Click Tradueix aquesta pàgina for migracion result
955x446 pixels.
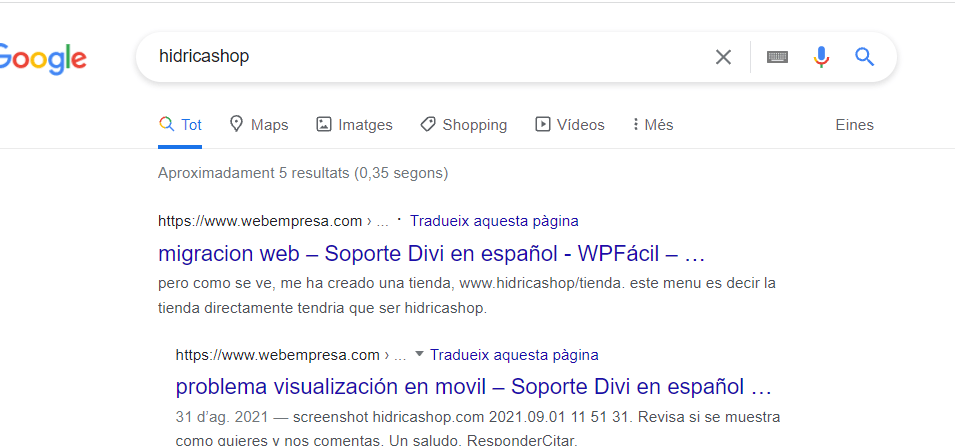coord(494,221)
